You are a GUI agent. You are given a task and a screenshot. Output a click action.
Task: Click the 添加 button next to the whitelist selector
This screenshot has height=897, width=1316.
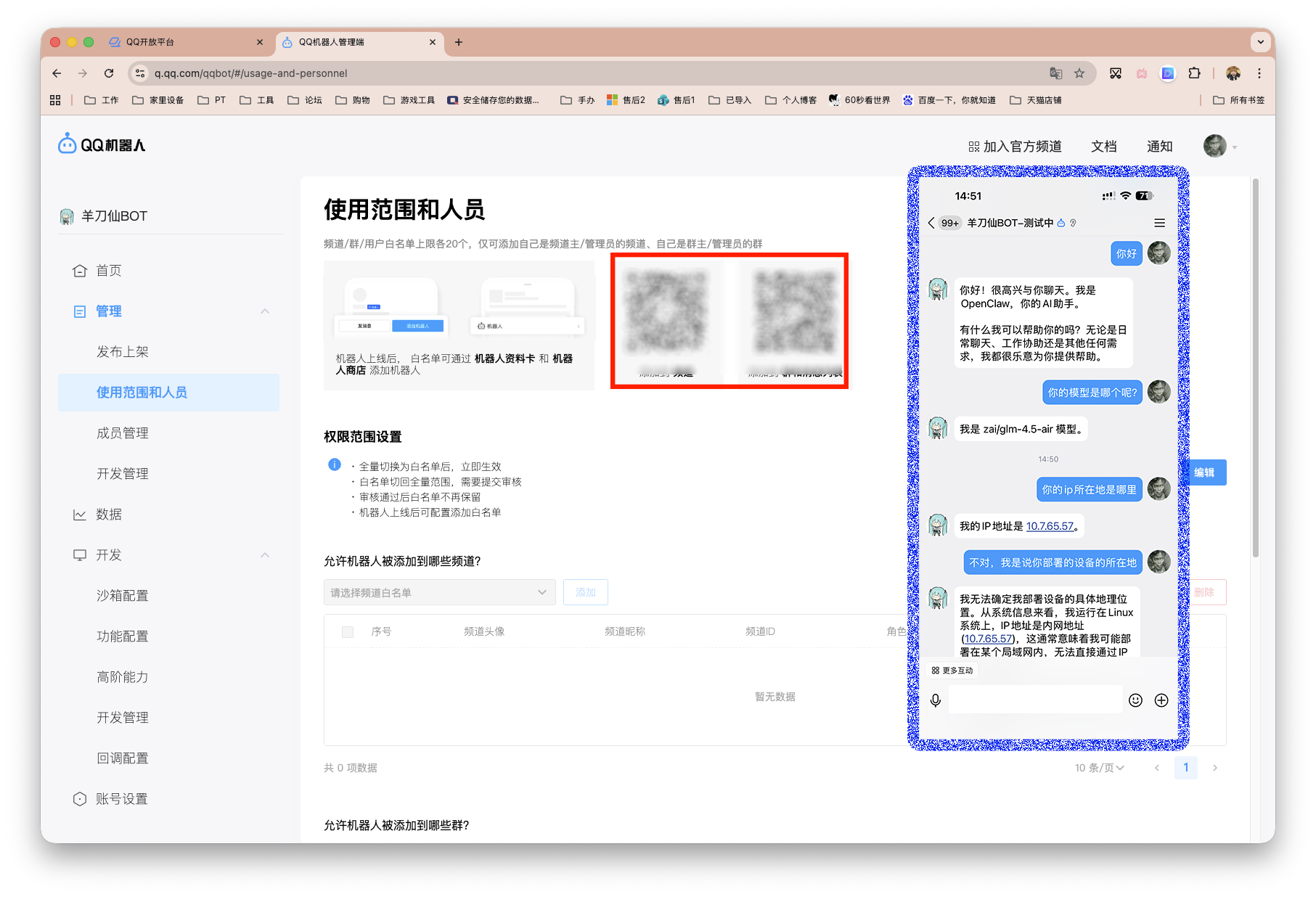pyautogui.click(x=585, y=591)
